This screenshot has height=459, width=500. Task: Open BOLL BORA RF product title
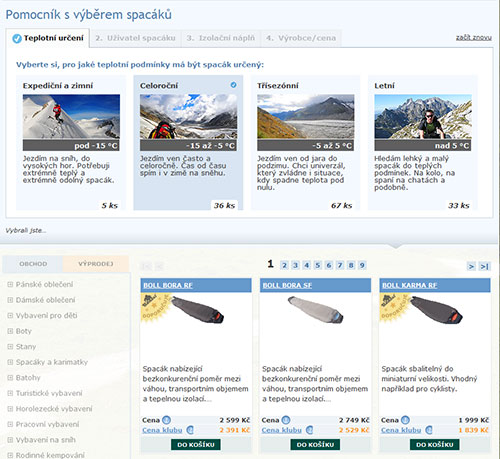(168, 285)
